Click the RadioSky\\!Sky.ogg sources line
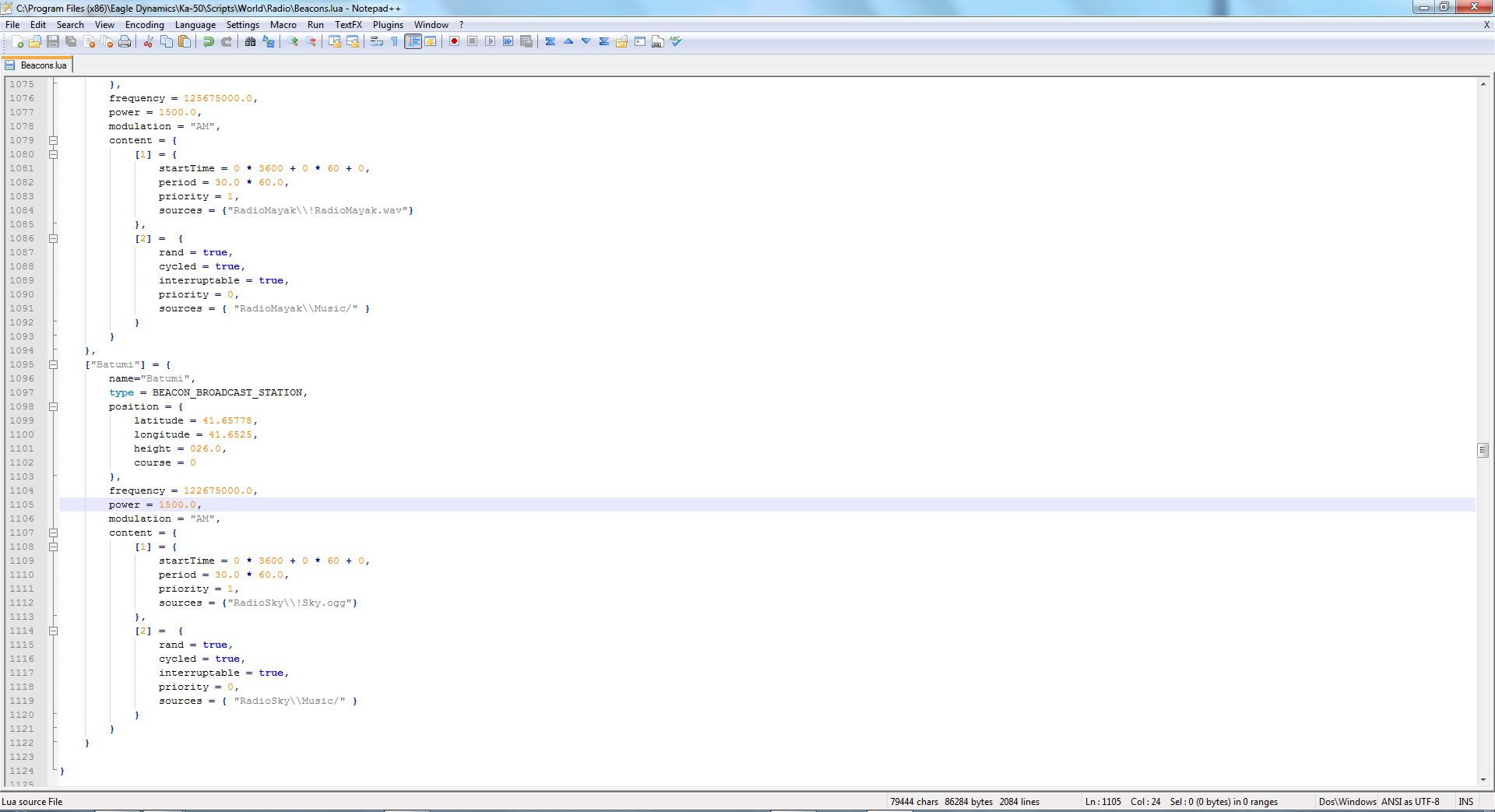 click(x=258, y=603)
